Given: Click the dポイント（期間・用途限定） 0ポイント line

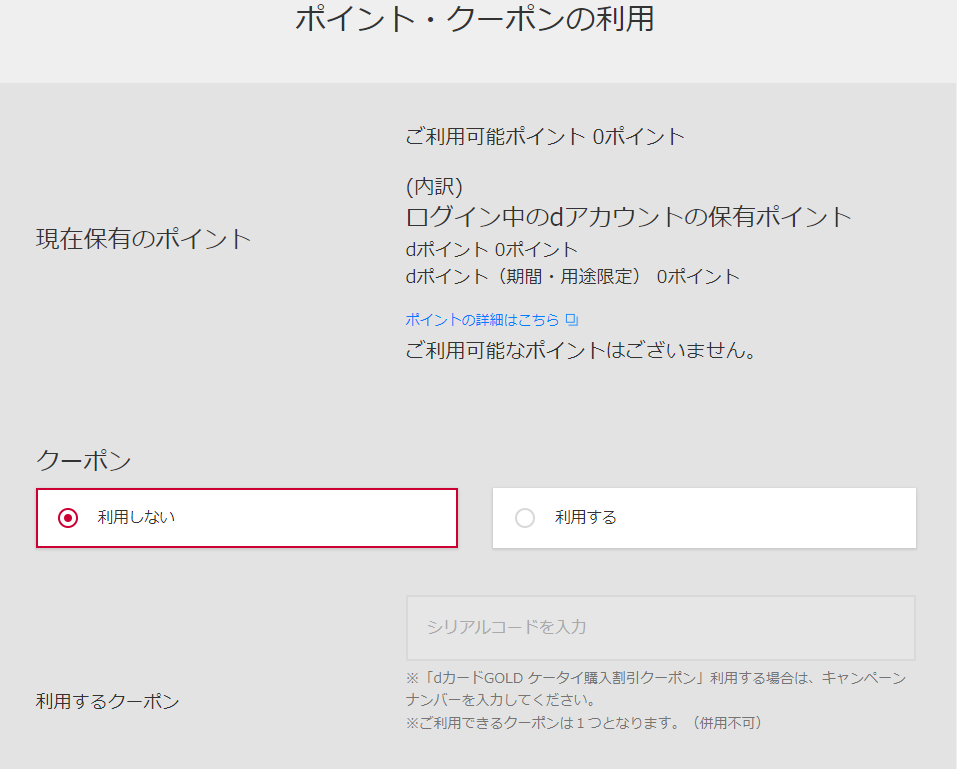Looking at the screenshot, I should click(572, 276).
